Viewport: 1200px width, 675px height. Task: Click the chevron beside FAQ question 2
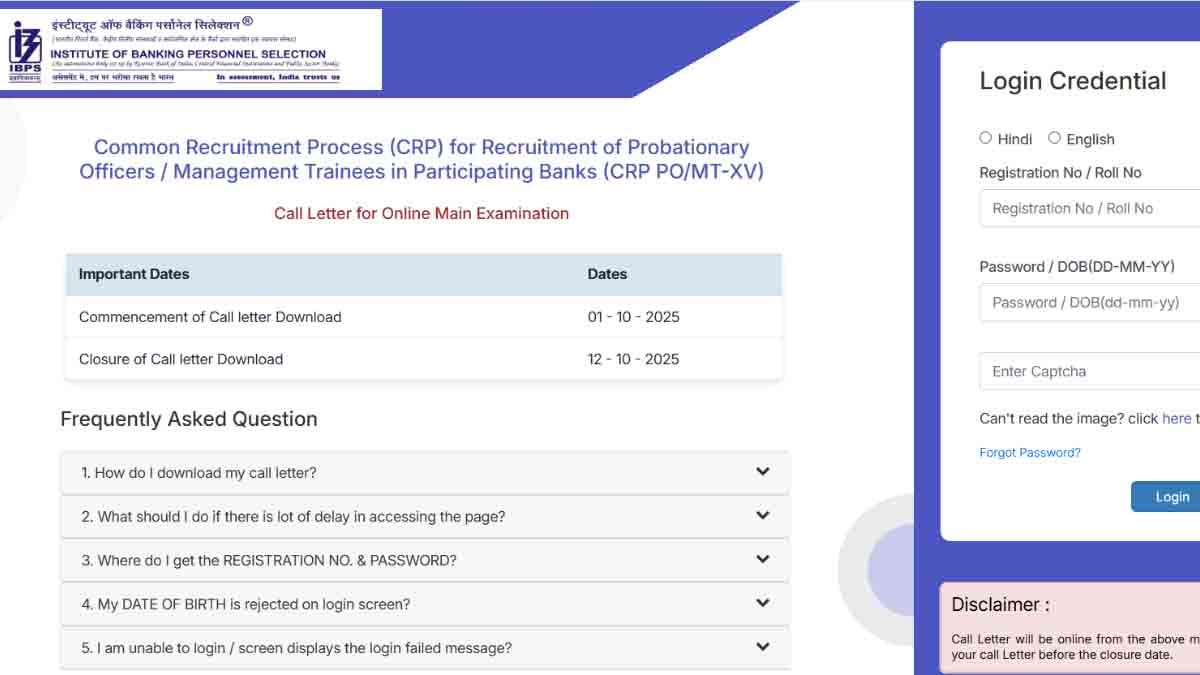click(762, 515)
